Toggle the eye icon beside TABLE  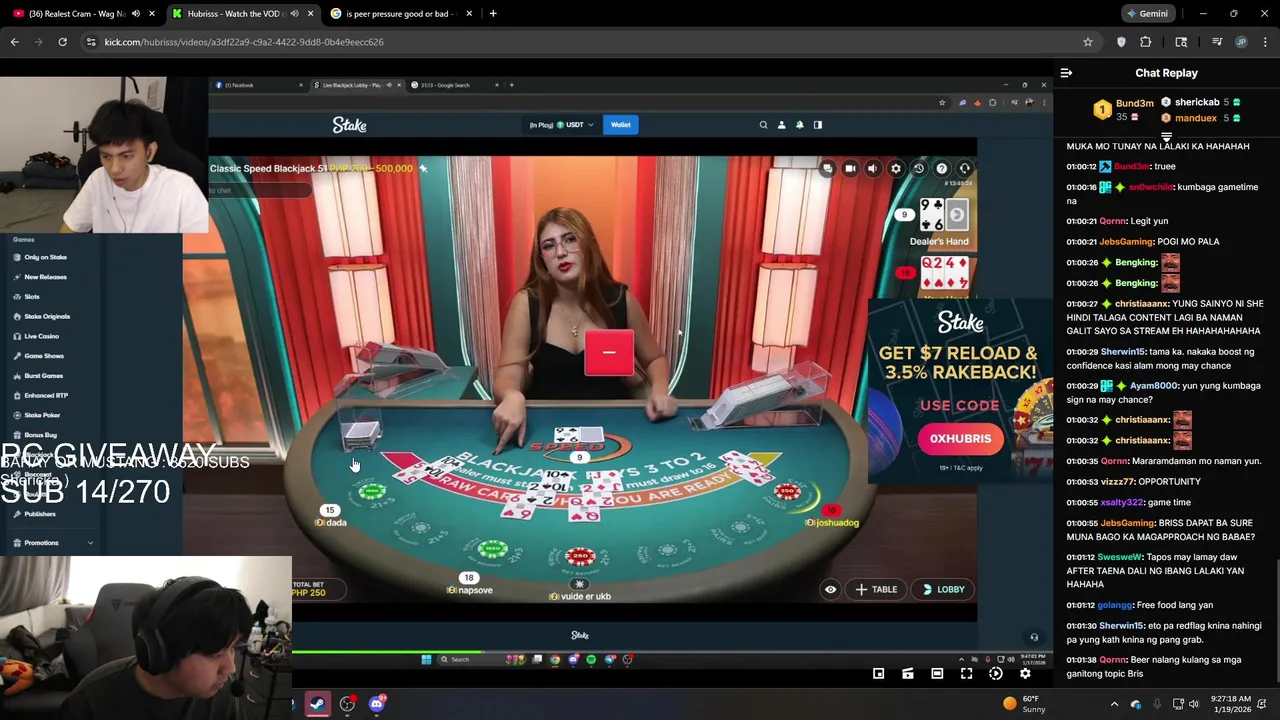830,590
